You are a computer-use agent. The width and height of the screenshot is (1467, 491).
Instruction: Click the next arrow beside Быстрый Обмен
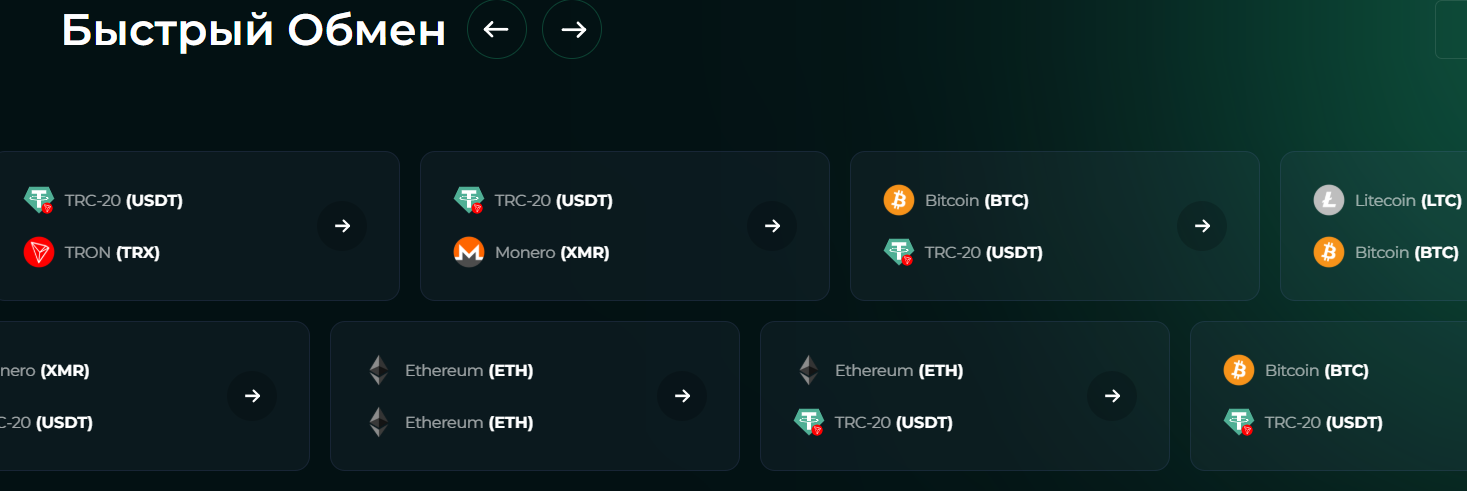pos(572,29)
